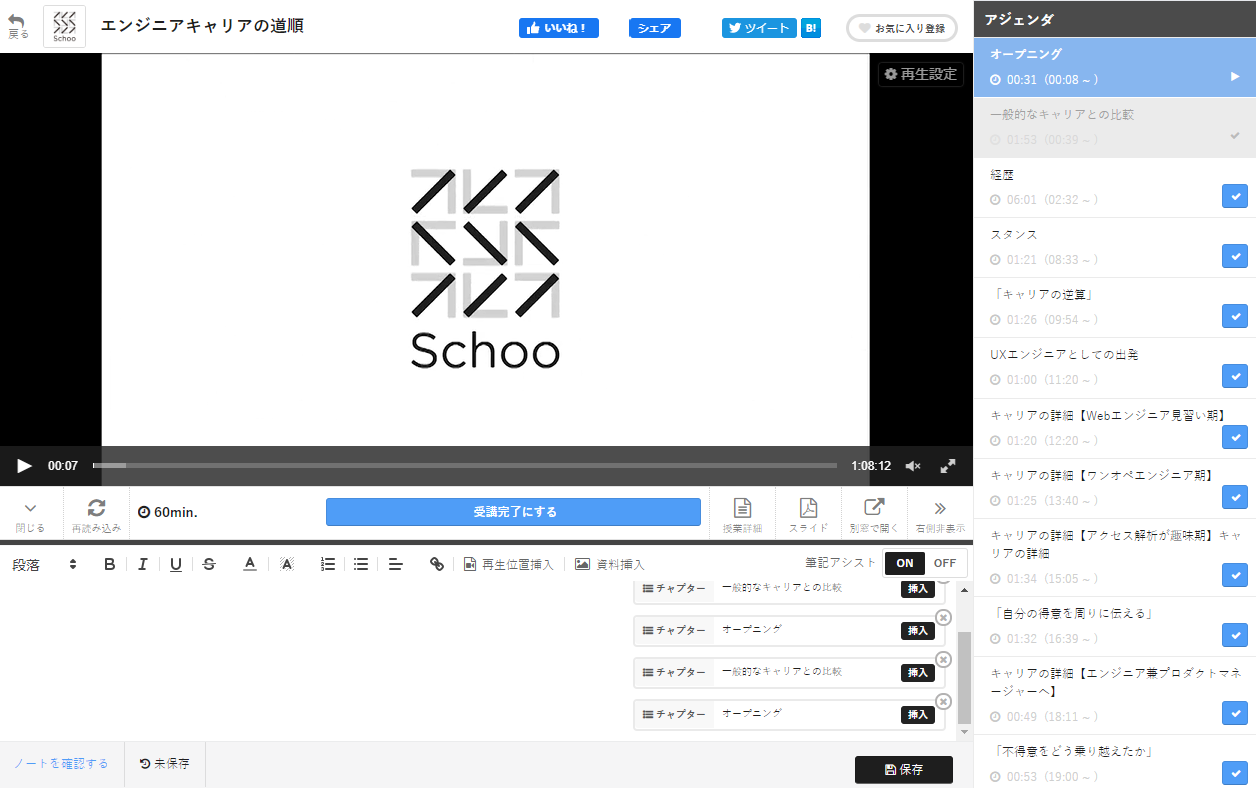Click the Schoo logo thumbnail beside the title
This screenshot has height=788, width=1256.
65,27
